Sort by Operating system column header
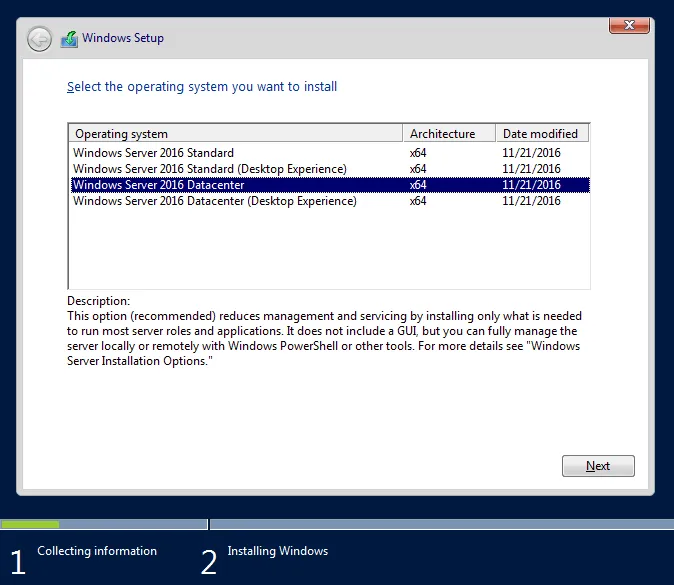Viewport: 674px width, 585px height. pyautogui.click(x=236, y=133)
